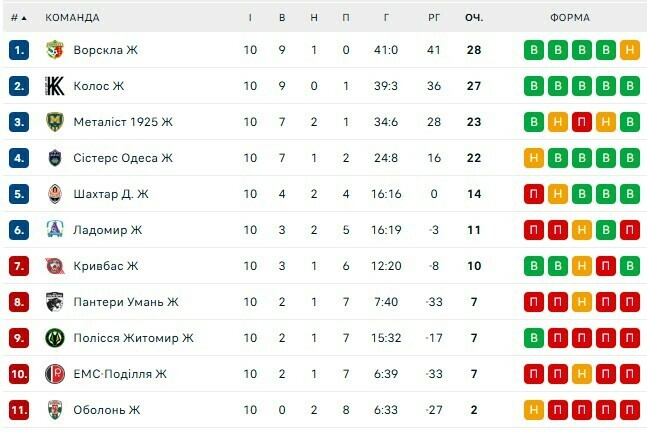Click the Металіст 1925 Ж logo
The width and height of the screenshot is (647, 433).
click(55, 122)
